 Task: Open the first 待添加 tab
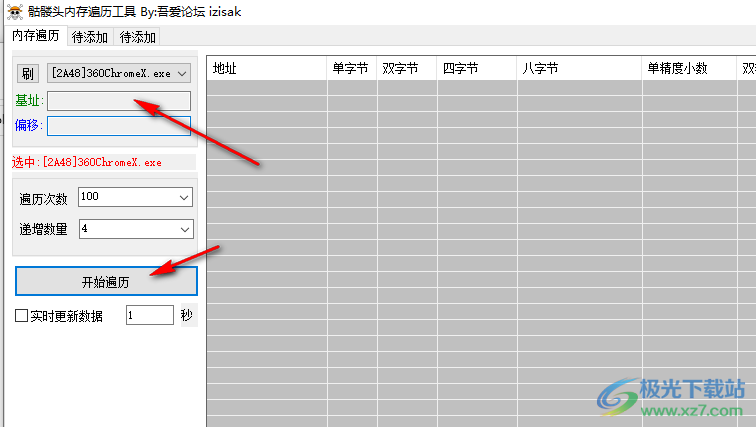tap(90, 37)
